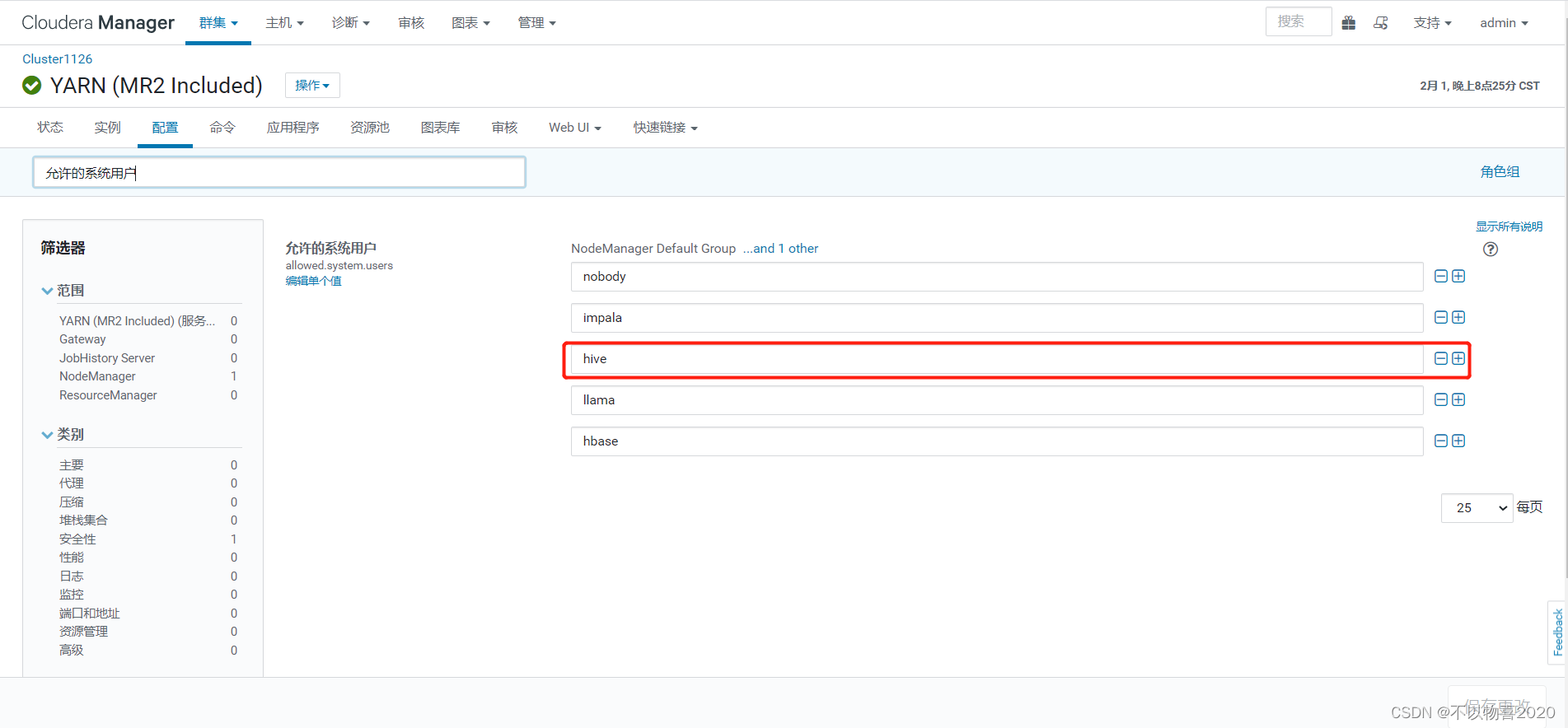Filter by Gateway scope

click(82, 339)
